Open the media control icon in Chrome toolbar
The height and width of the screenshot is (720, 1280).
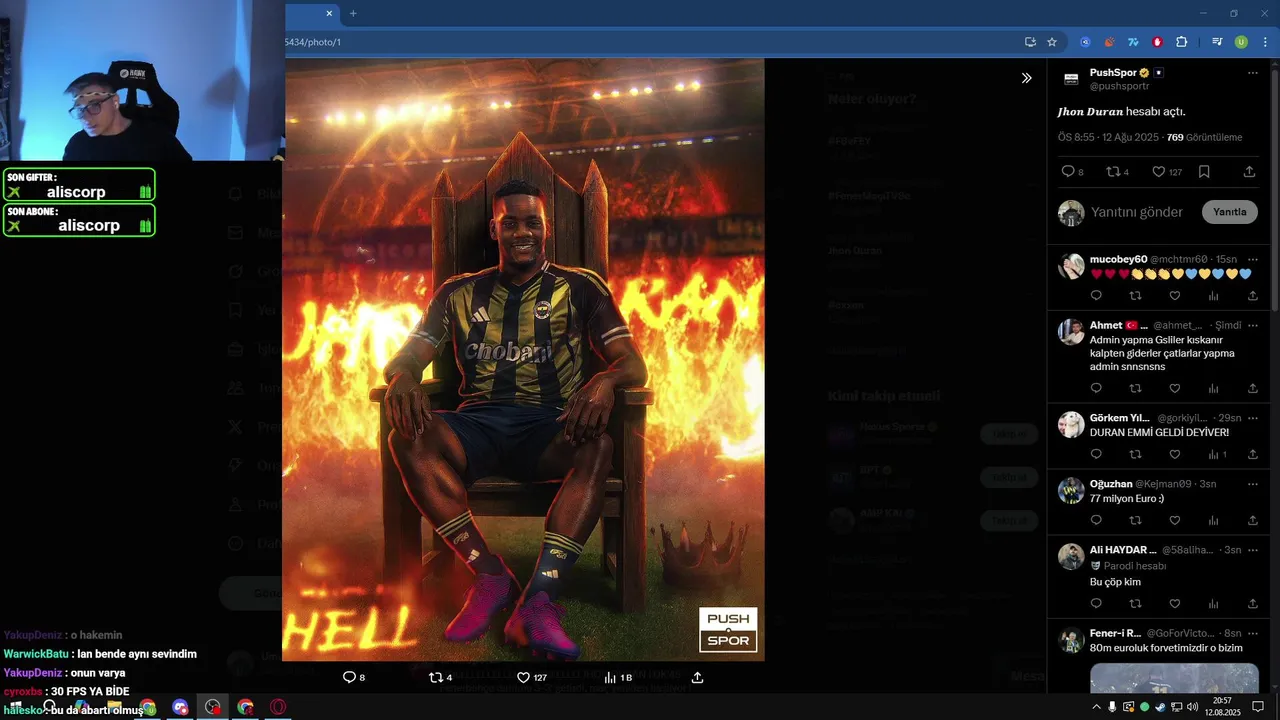pos(1217,42)
